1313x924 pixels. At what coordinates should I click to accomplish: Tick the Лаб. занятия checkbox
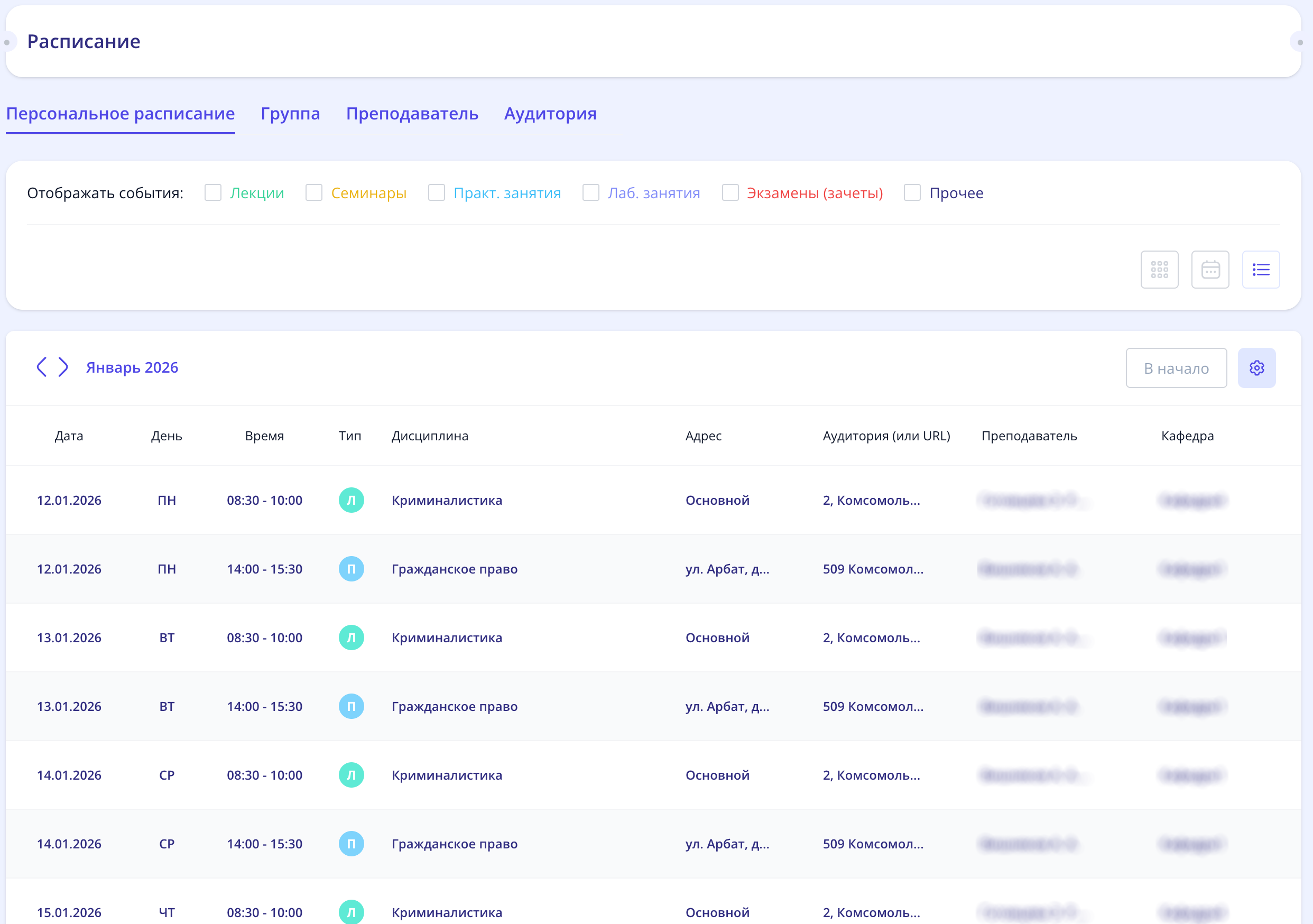coord(591,193)
